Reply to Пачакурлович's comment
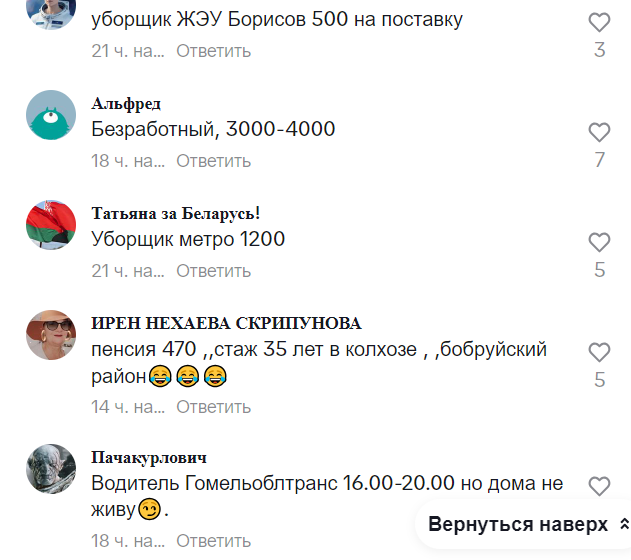This screenshot has height=560, width=631. pos(213,541)
